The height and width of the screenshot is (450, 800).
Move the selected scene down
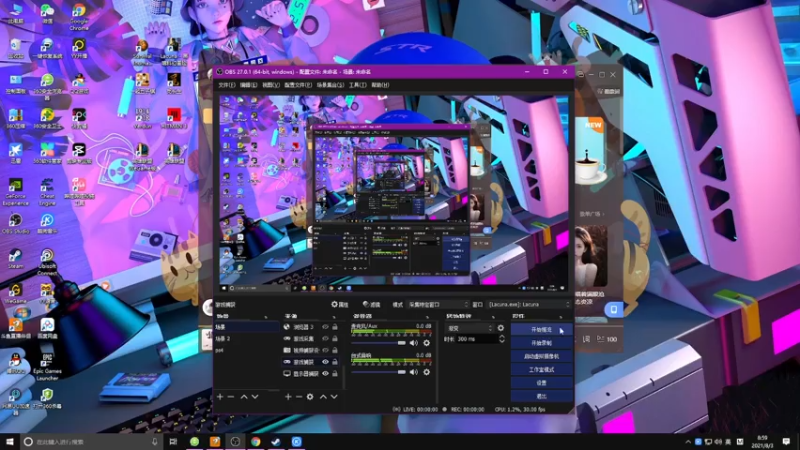pyautogui.click(x=255, y=396)
